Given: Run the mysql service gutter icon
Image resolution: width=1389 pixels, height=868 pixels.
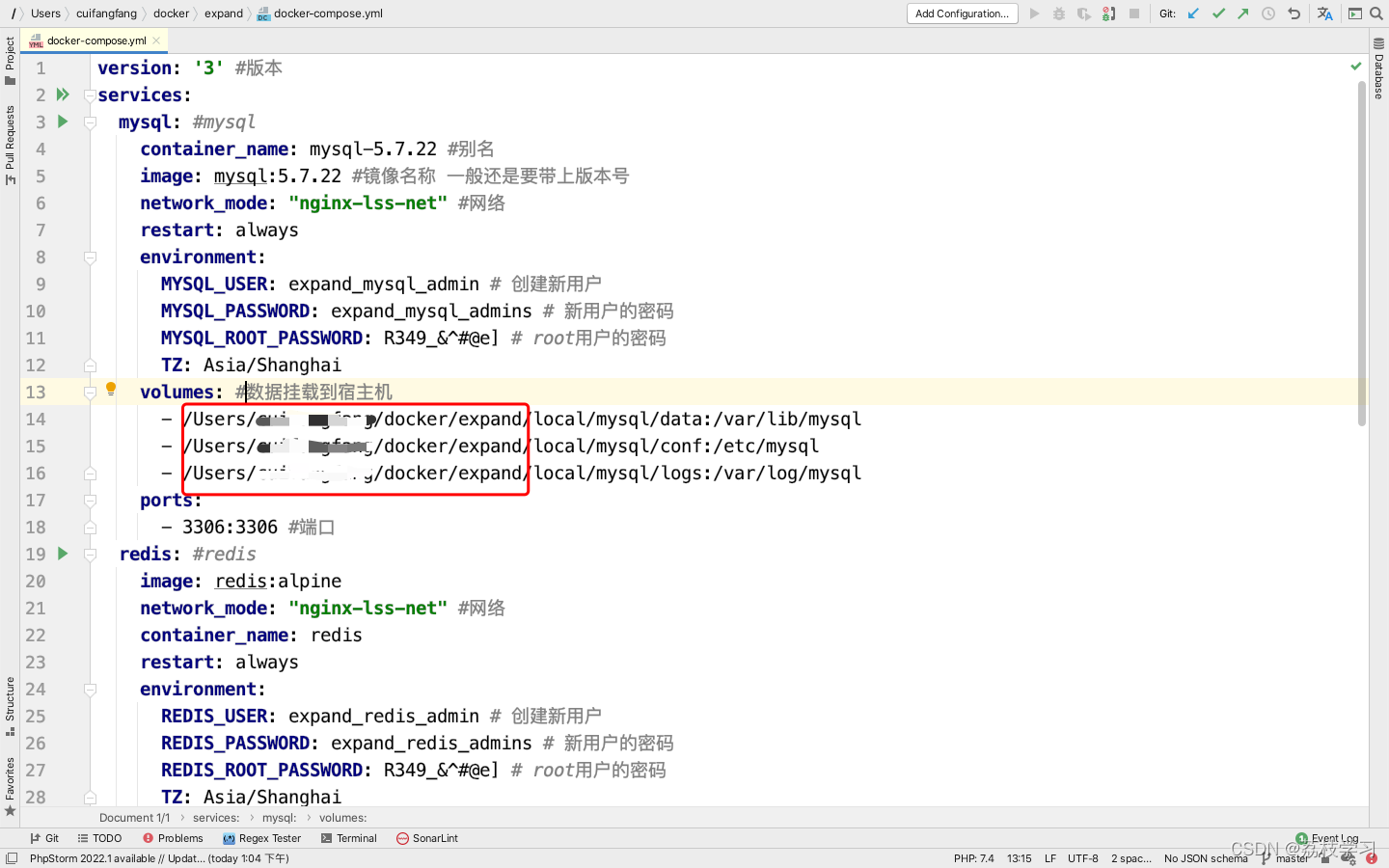Looking at the screenshot, I should tap(63, 122).
